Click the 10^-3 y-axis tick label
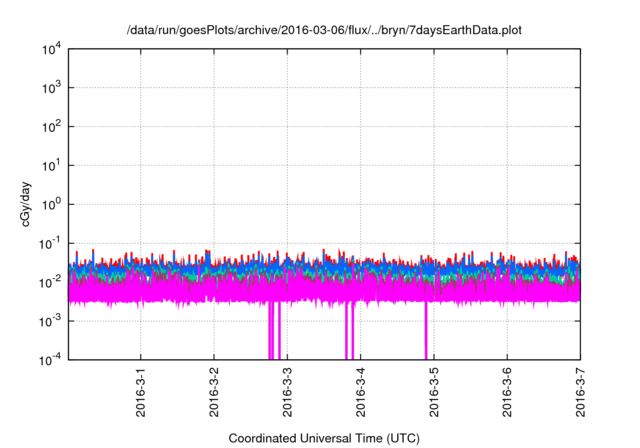 tap(51, 321)
